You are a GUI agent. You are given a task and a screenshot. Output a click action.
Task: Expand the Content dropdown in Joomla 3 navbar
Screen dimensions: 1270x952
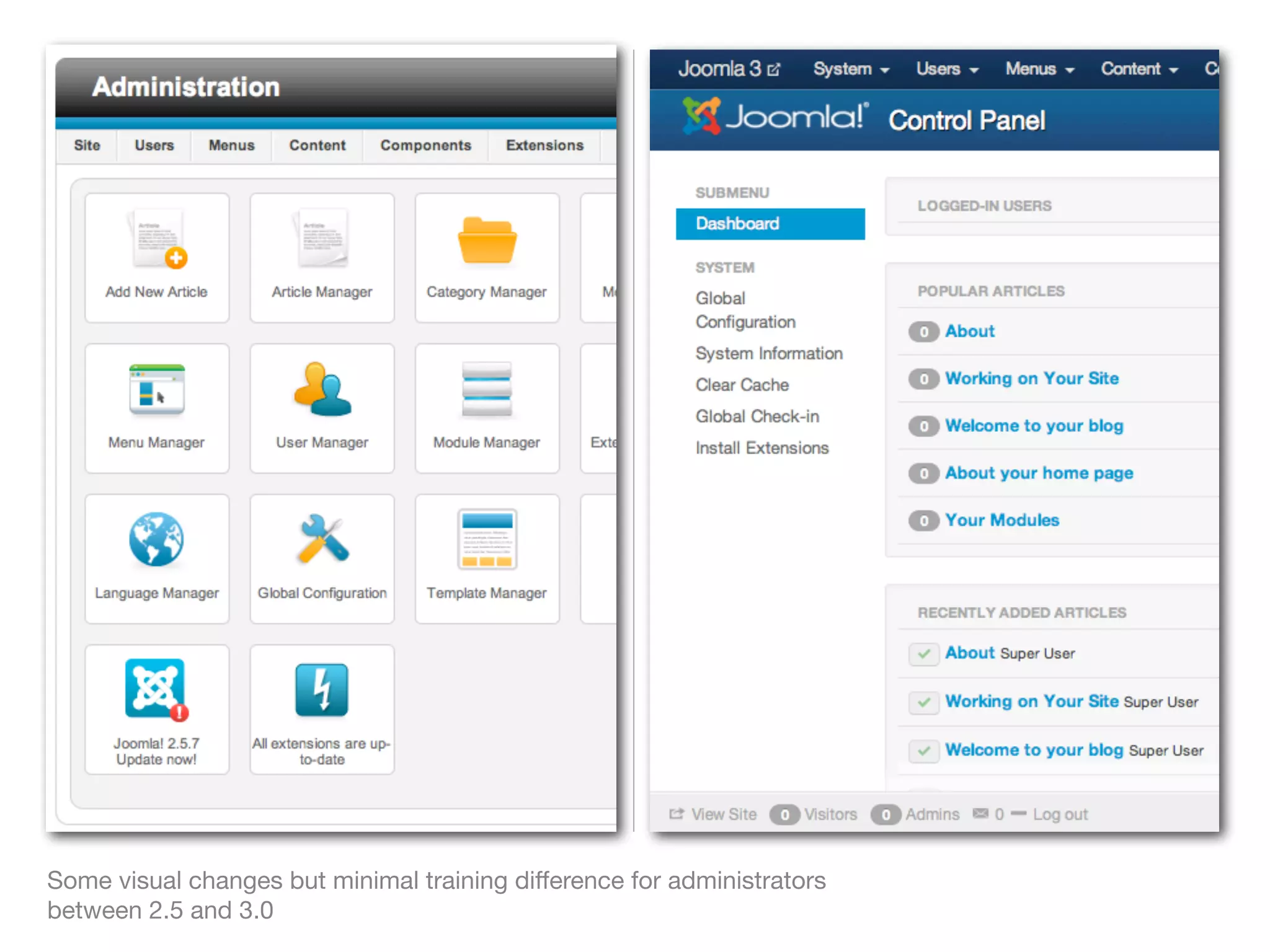coord(1139,69)
